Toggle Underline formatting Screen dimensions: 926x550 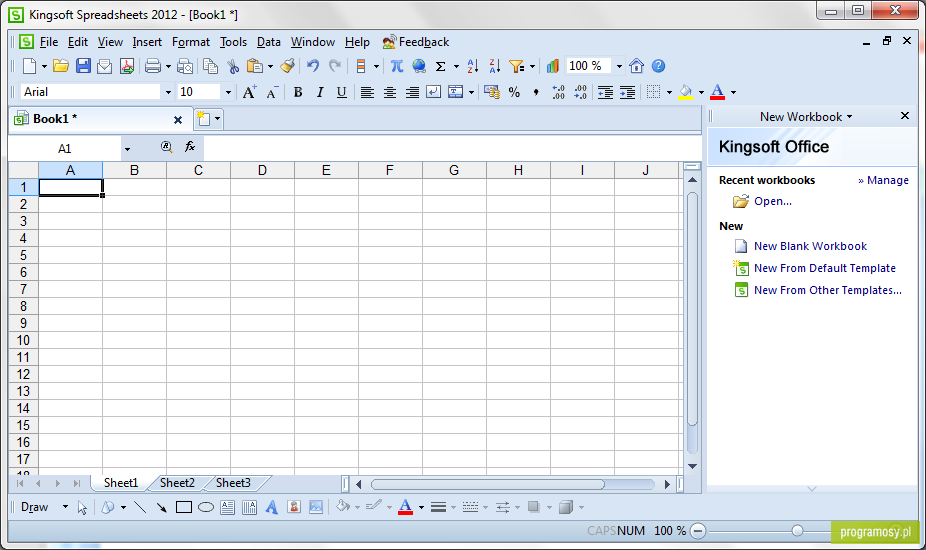coord(341,92)
